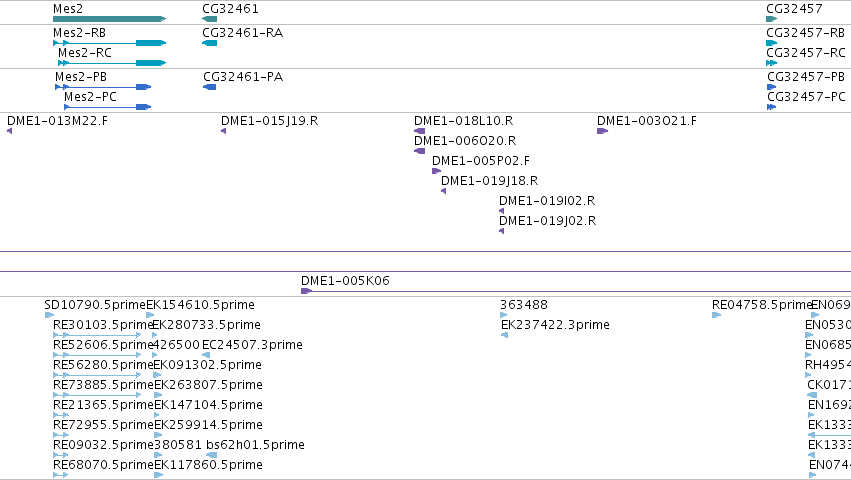Select the DME1-018L10.R feature arrow

tap(420, 131)
